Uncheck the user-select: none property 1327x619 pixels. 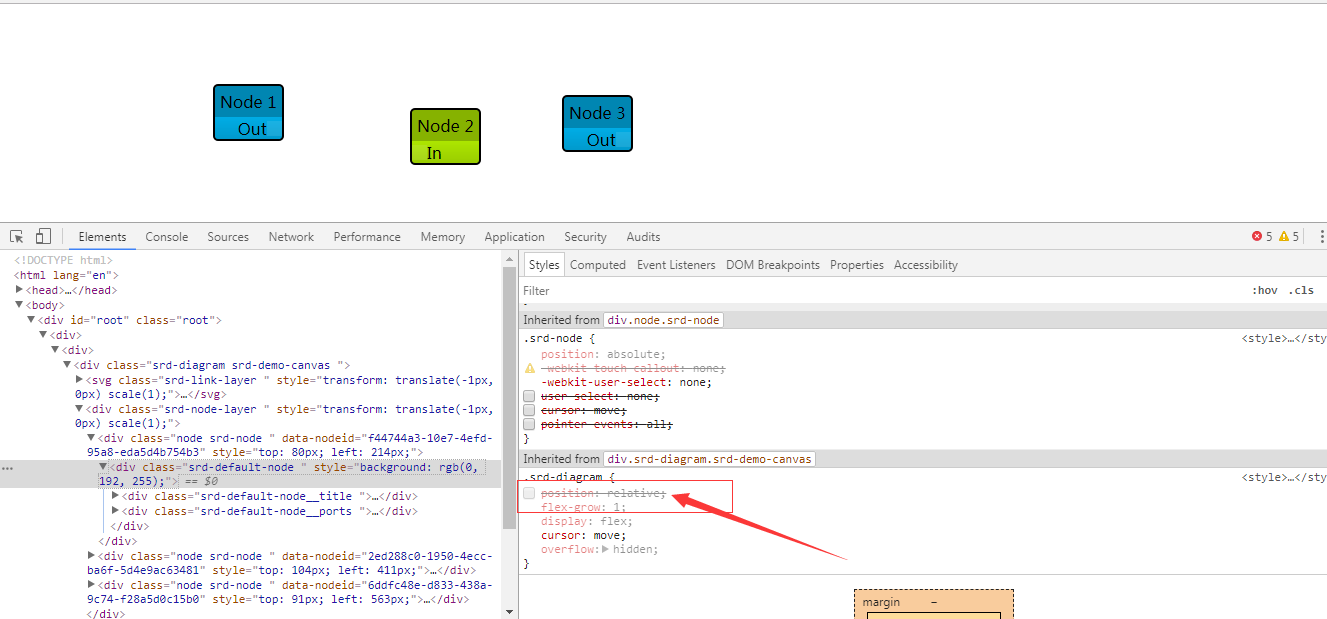pyautogui.click(x=529, y=396)
